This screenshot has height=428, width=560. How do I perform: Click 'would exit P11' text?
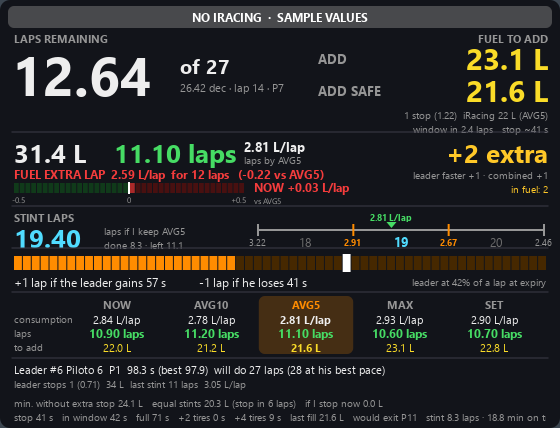click(x=385, y=418)
